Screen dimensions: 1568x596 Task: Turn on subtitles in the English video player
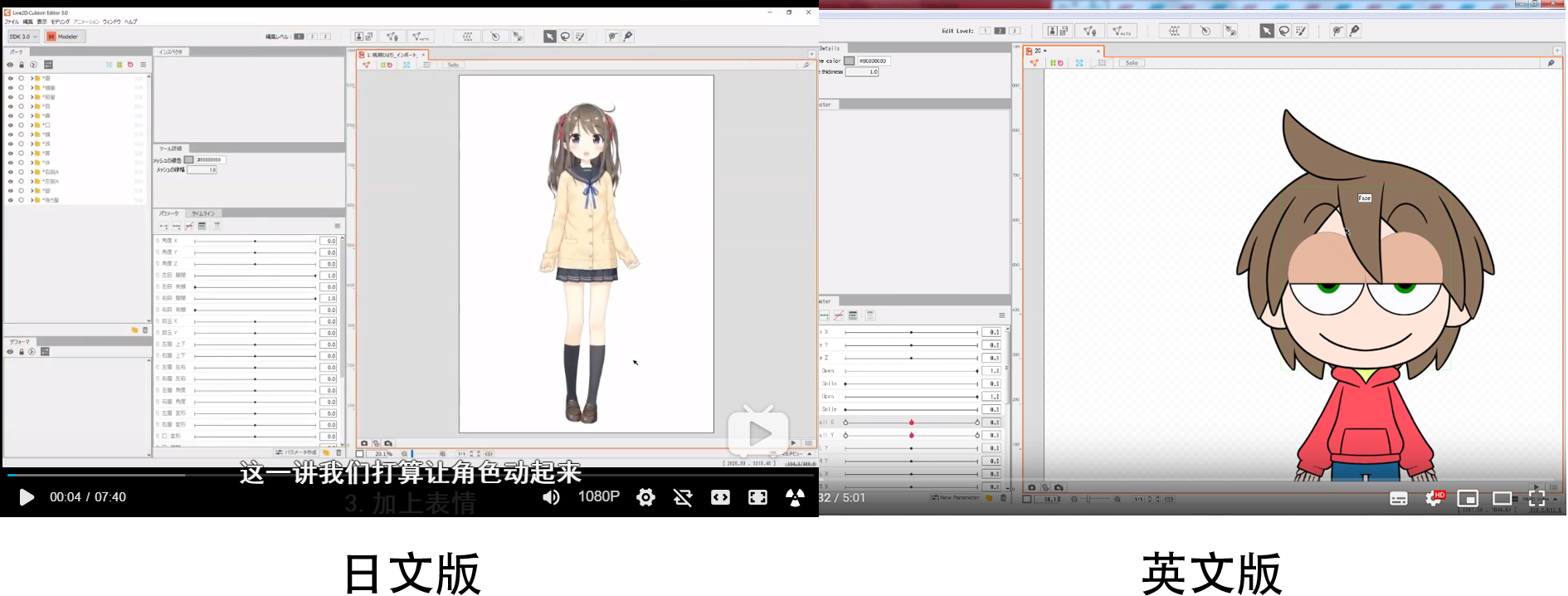click(1399, 499)
